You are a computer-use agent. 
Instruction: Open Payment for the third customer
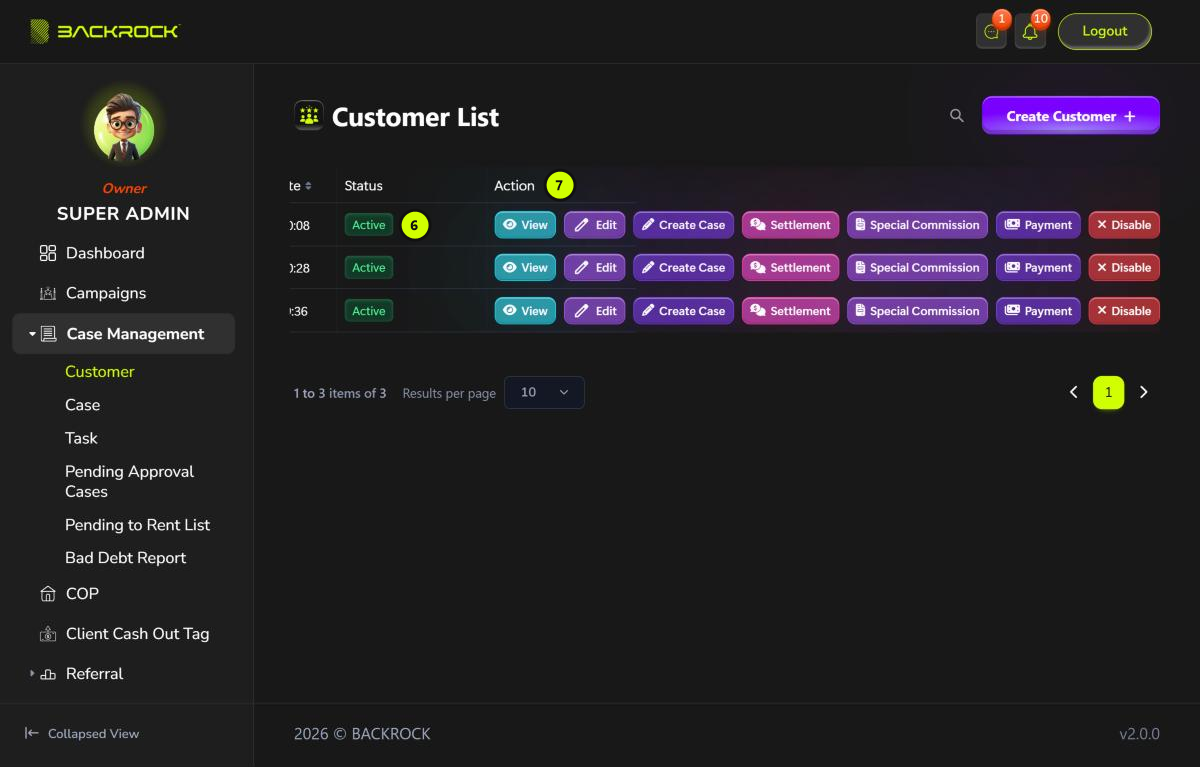[1038, 311]
